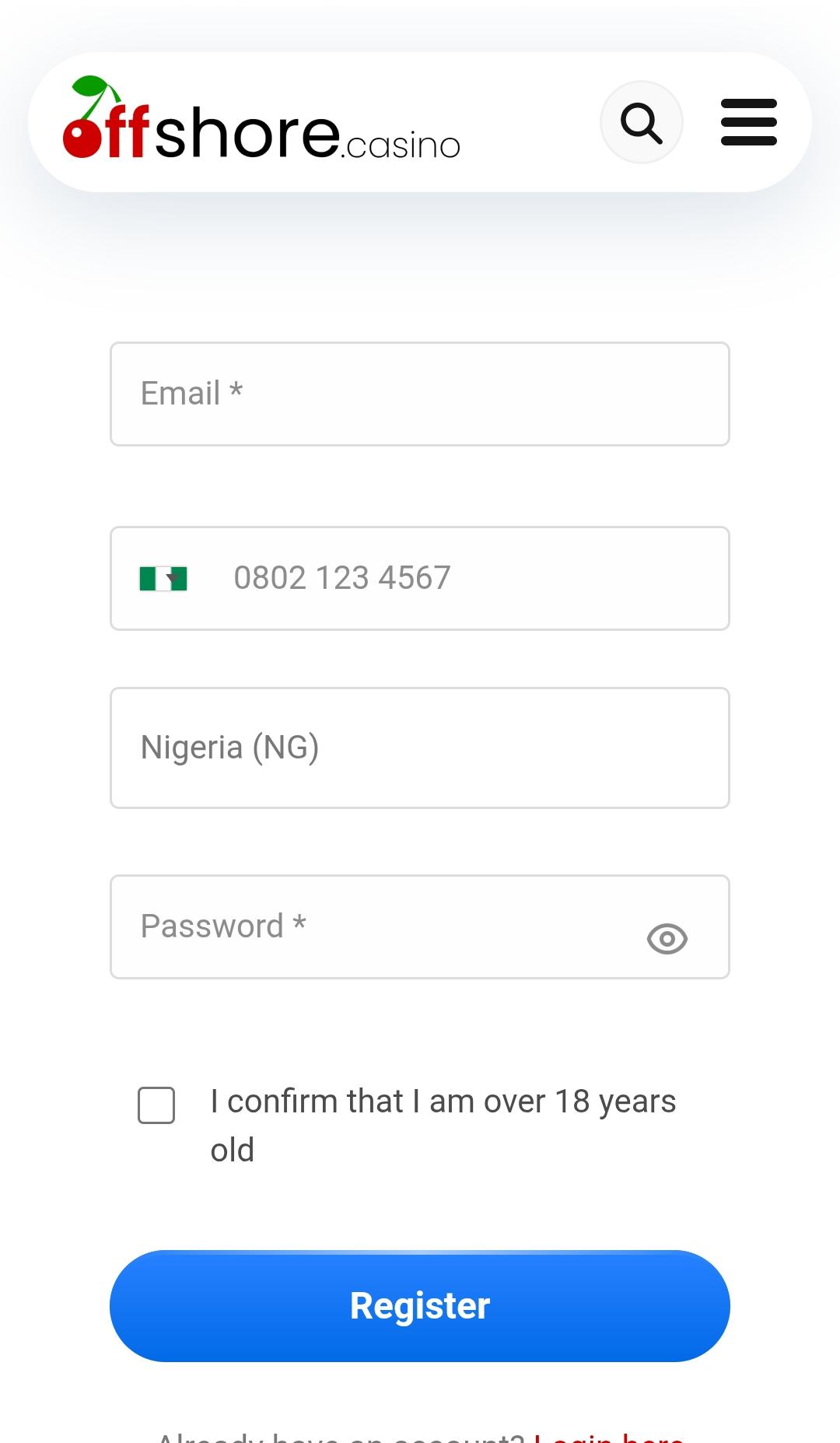
Task: Open search with the magnifier icon
Action: [x=642, y=122]
